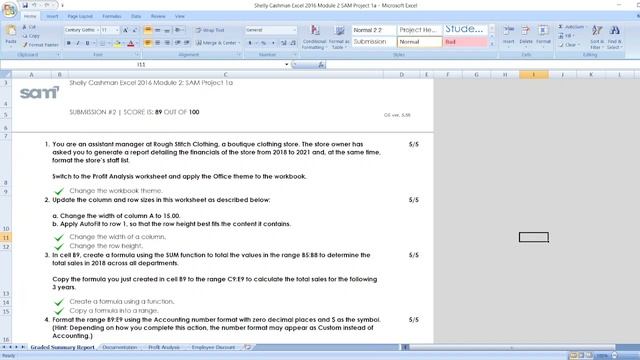Apply the Bad cell style

[465, 42]
